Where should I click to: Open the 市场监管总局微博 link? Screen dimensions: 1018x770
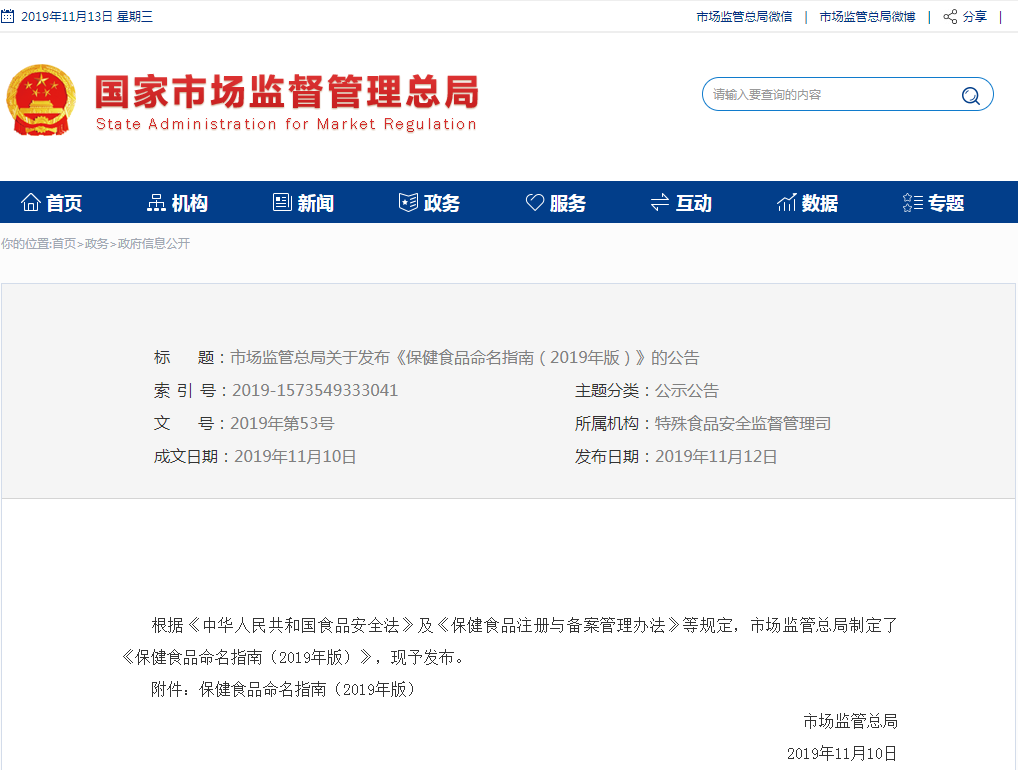click(867, 17)
